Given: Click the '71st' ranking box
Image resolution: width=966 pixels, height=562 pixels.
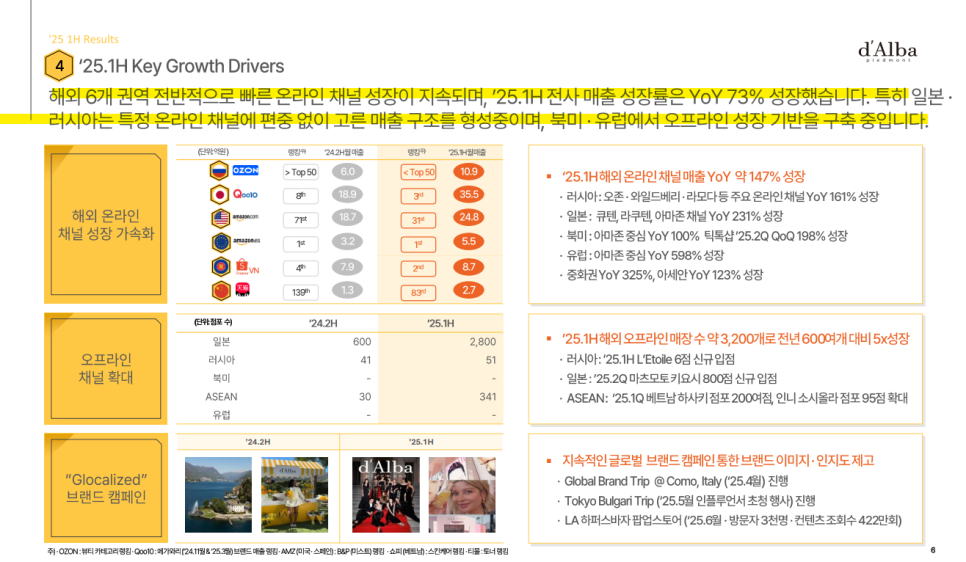Looking at the screenshot, I should 301,220.
